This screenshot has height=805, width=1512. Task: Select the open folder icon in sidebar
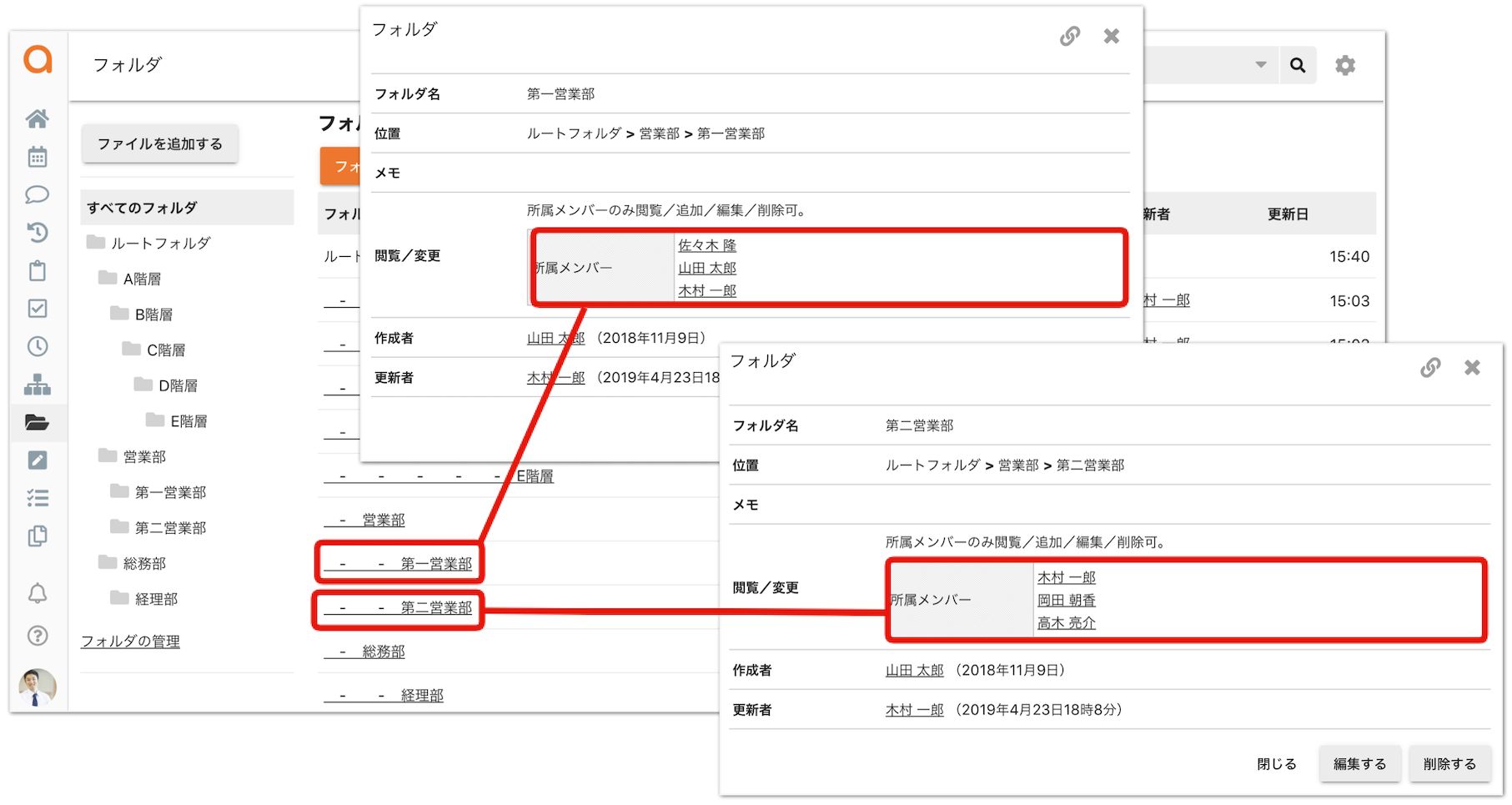[x=38, y=422]
